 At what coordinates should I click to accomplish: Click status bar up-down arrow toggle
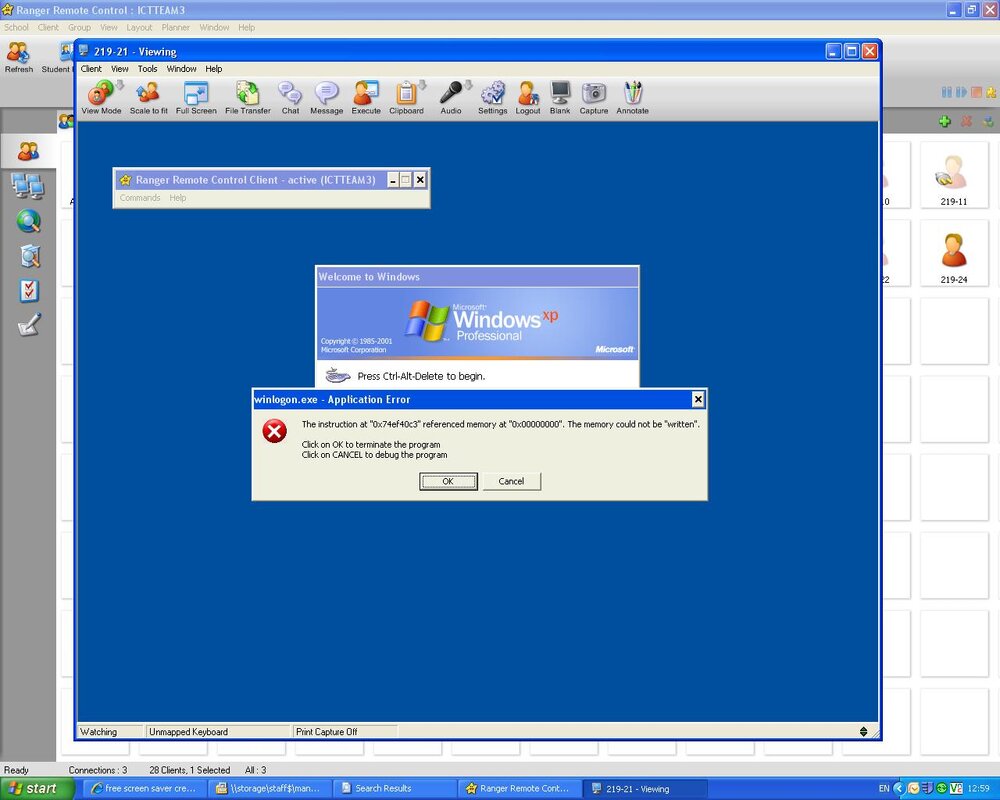click(x=863, y=732)
